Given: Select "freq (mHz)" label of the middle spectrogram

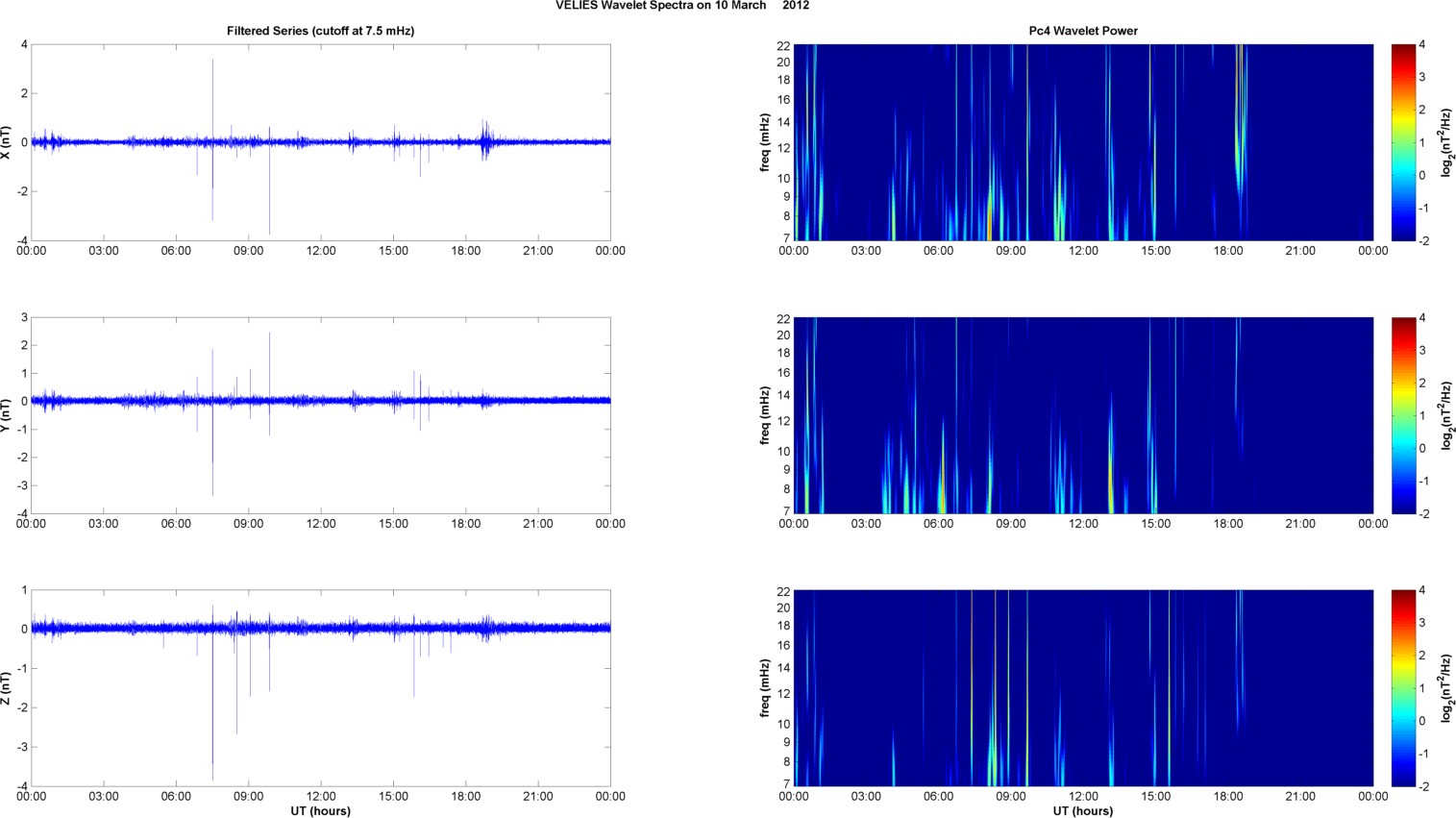Looking at the screenshot, I should 766,415.
